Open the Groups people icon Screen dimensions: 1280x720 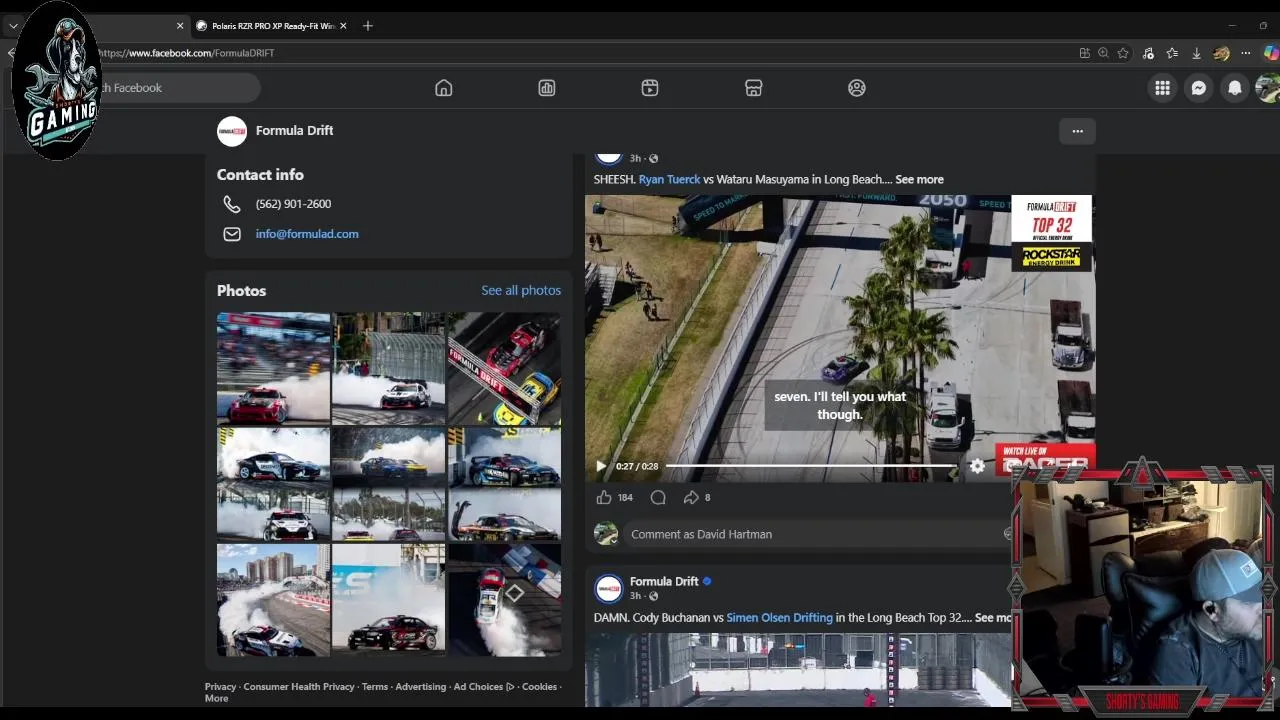857,88
